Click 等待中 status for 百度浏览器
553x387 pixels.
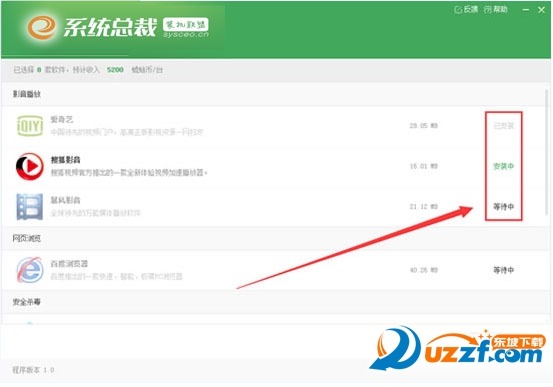[x=504, y=270]
